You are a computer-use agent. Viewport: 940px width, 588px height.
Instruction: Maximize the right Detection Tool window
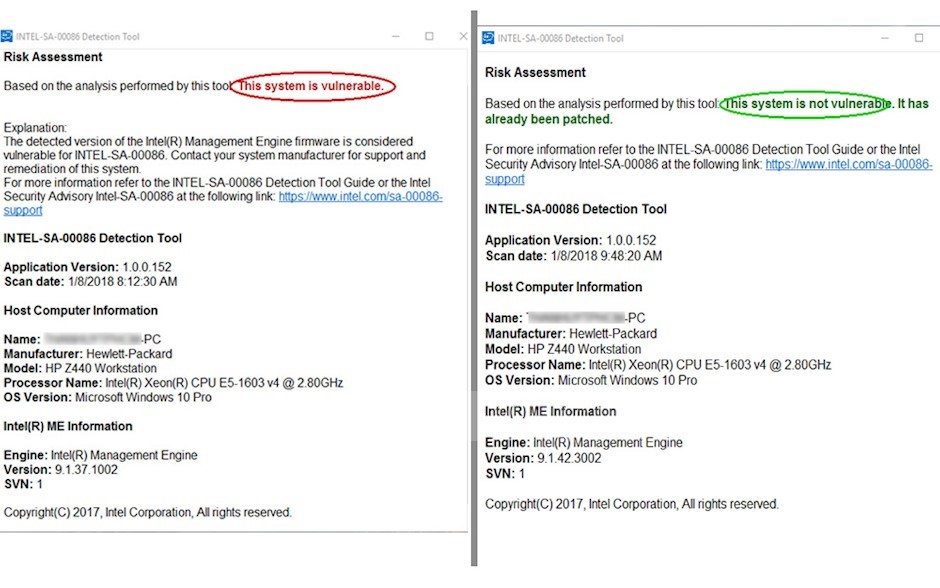(x=919, y=38)
